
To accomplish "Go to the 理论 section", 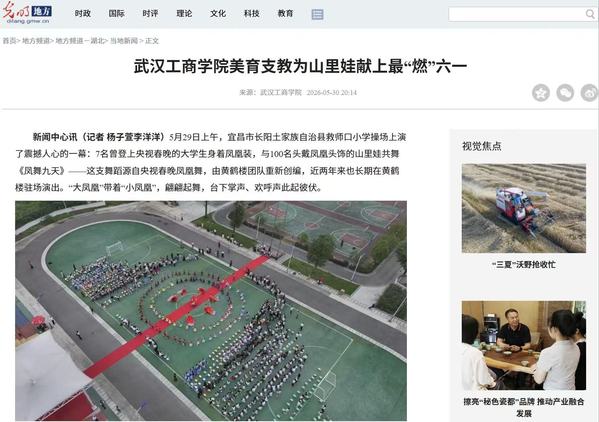I will tap(184, 13).
